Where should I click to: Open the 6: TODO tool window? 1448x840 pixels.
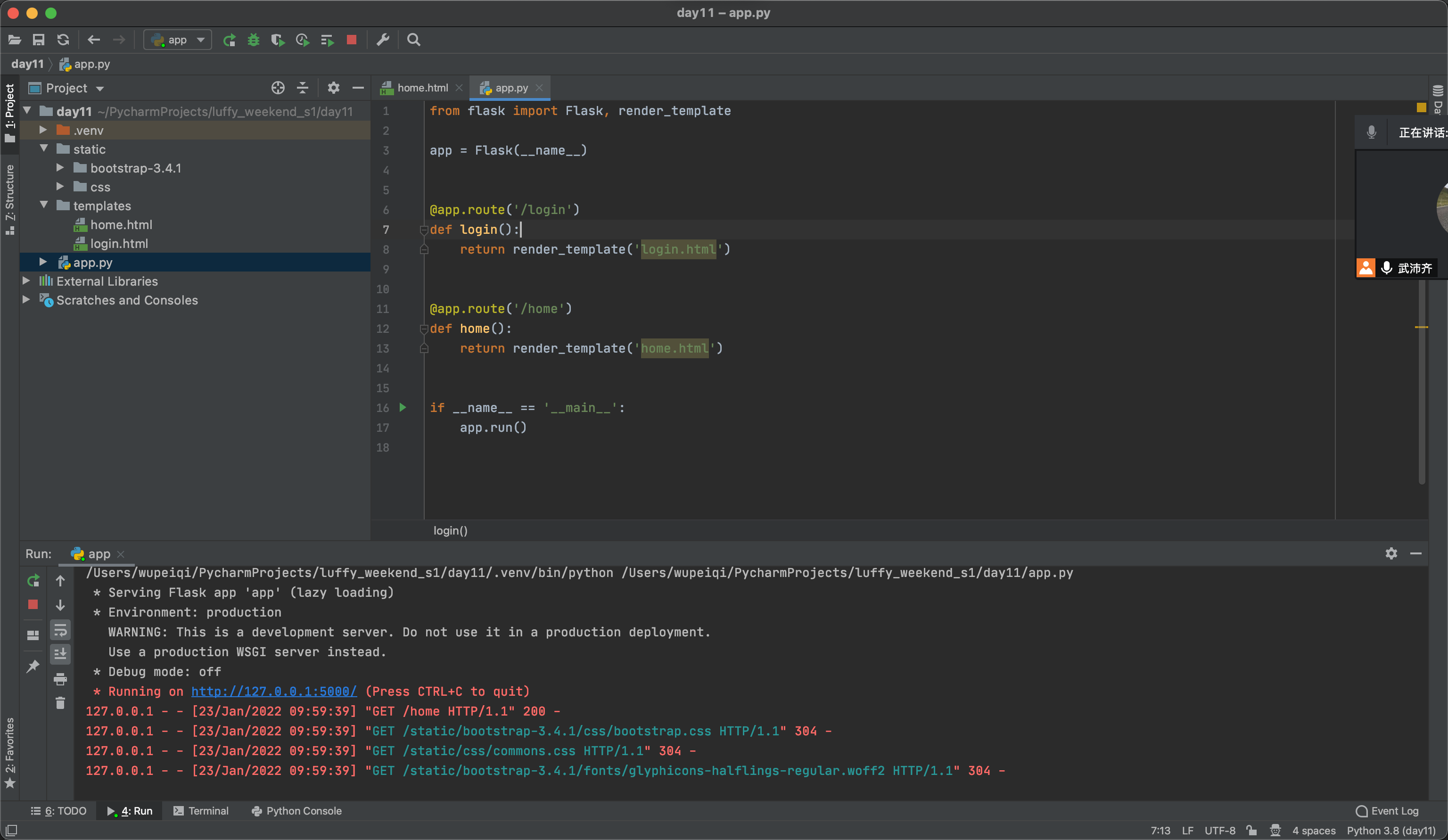[58, 811]
